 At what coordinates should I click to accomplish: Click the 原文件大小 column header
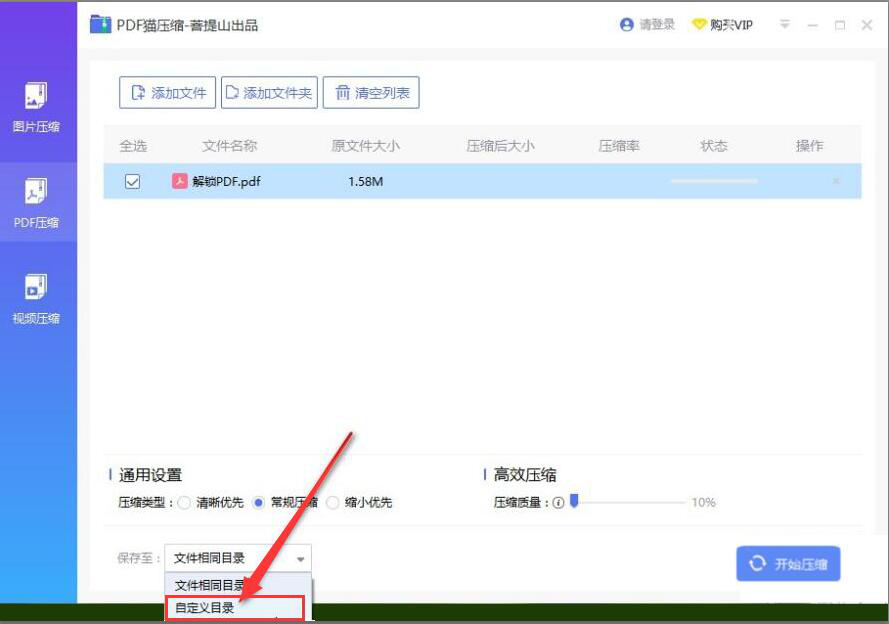pyautogui.click(x=366, y=146)
